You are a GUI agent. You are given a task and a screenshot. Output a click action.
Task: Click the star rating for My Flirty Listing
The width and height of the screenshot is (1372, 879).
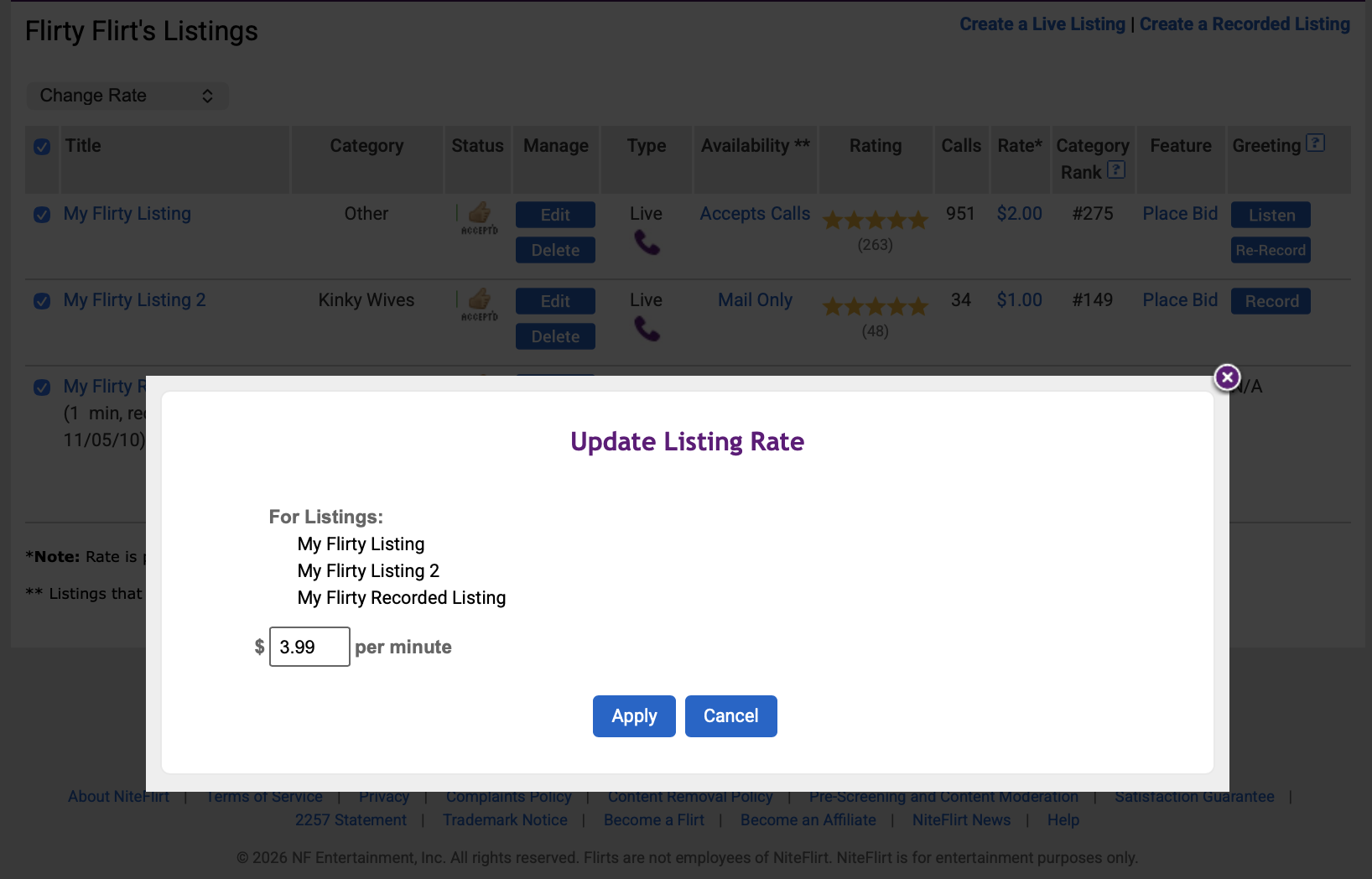pyautogui.click(x=876, y=221)
